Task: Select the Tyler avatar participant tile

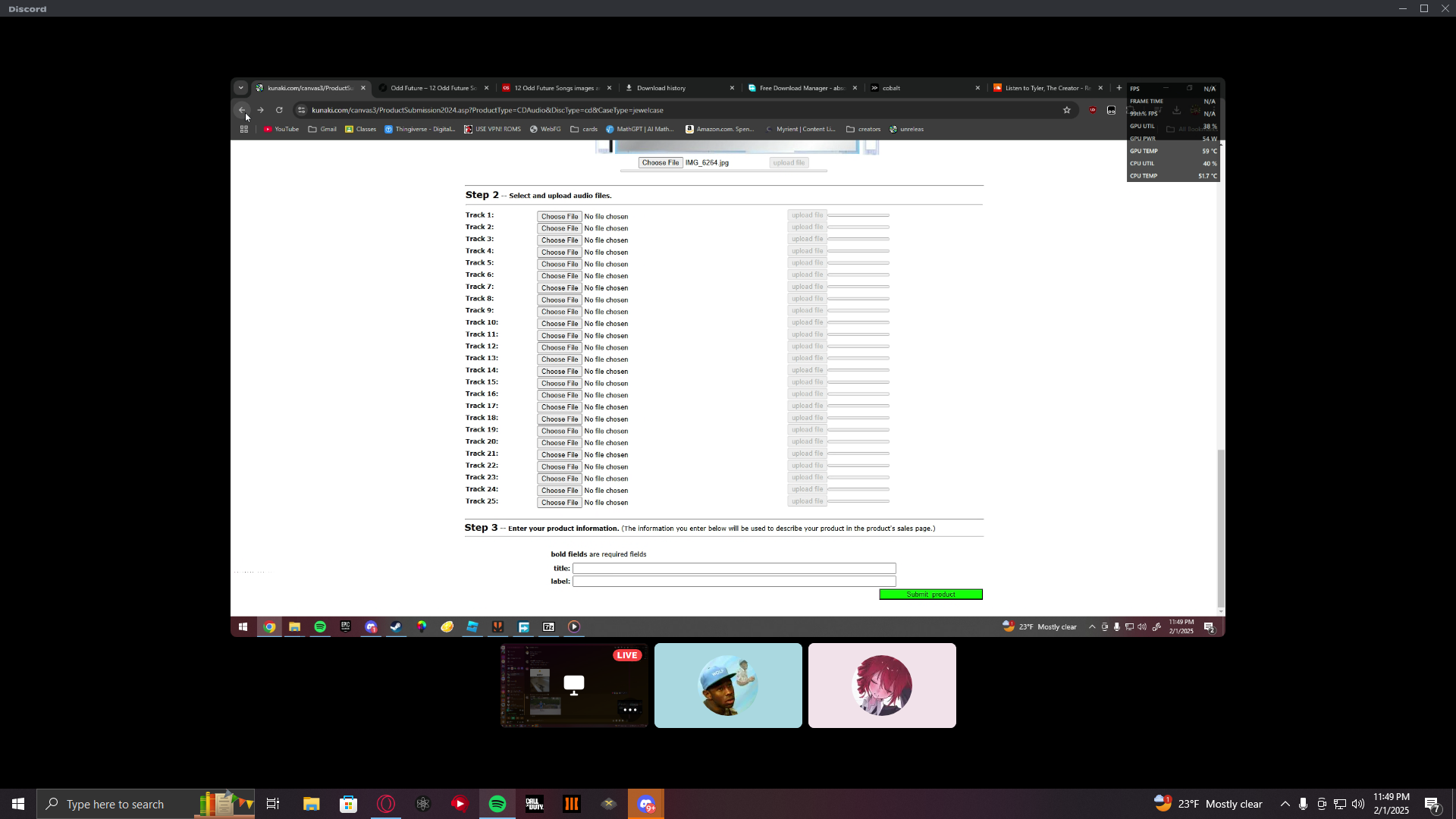Action: (x=728, y=686)
